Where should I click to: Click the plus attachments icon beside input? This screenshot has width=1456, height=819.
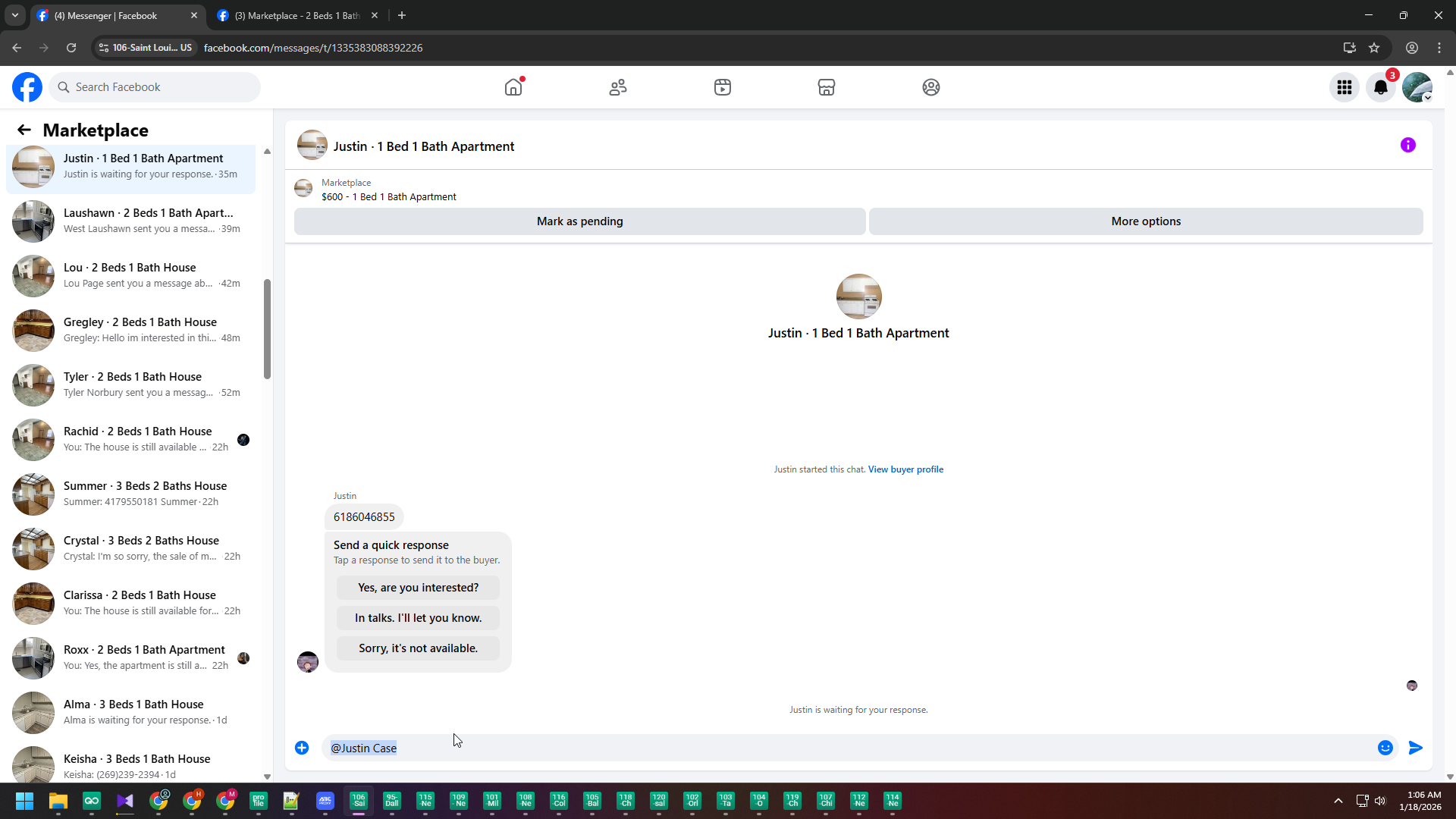click(302, 748)
